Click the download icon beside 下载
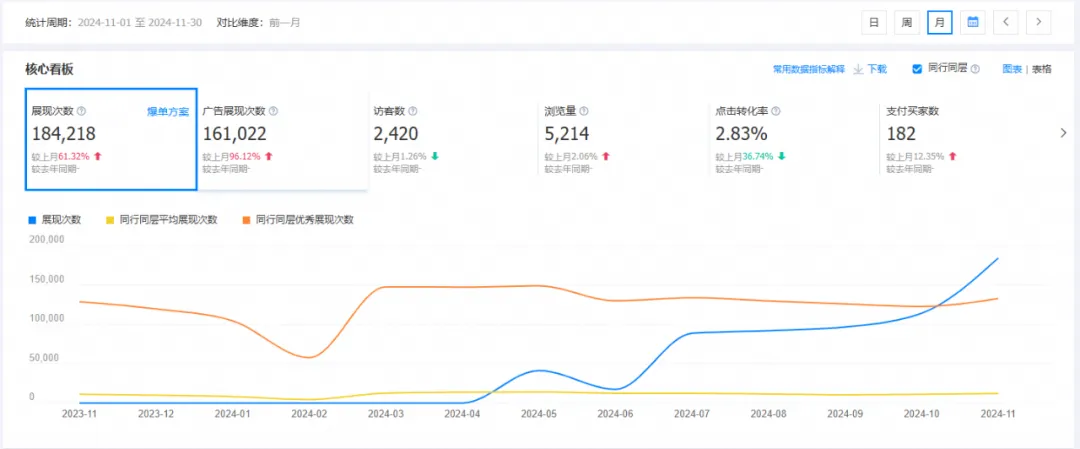Image resolution: width=1080 pixels, height=449 pixels. click(858, 69)
